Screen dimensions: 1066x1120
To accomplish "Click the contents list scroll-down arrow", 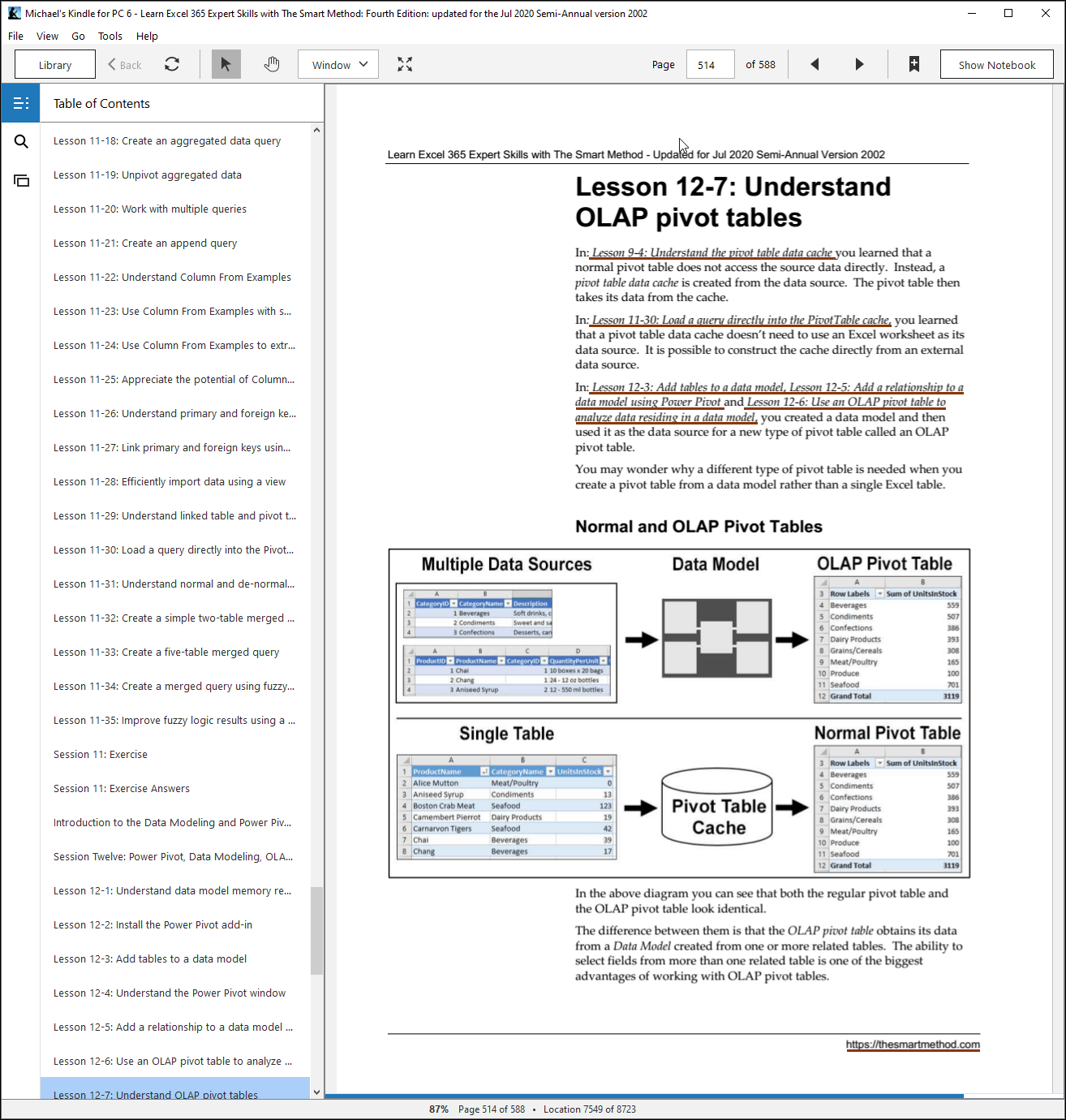I will [x=317, y=1092].
